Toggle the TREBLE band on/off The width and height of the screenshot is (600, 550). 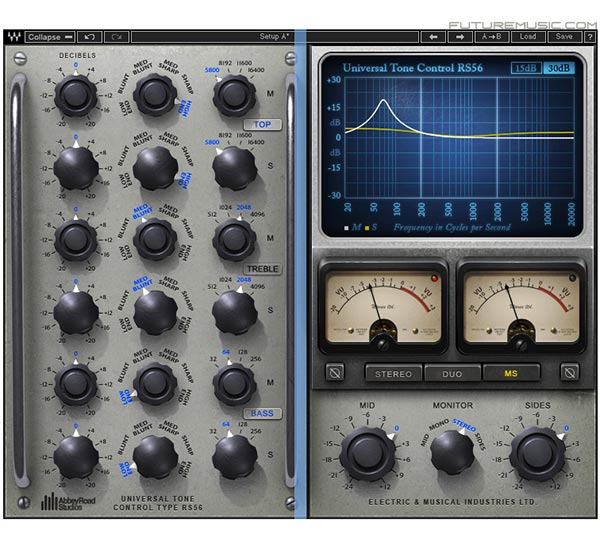tap(262, 269)
